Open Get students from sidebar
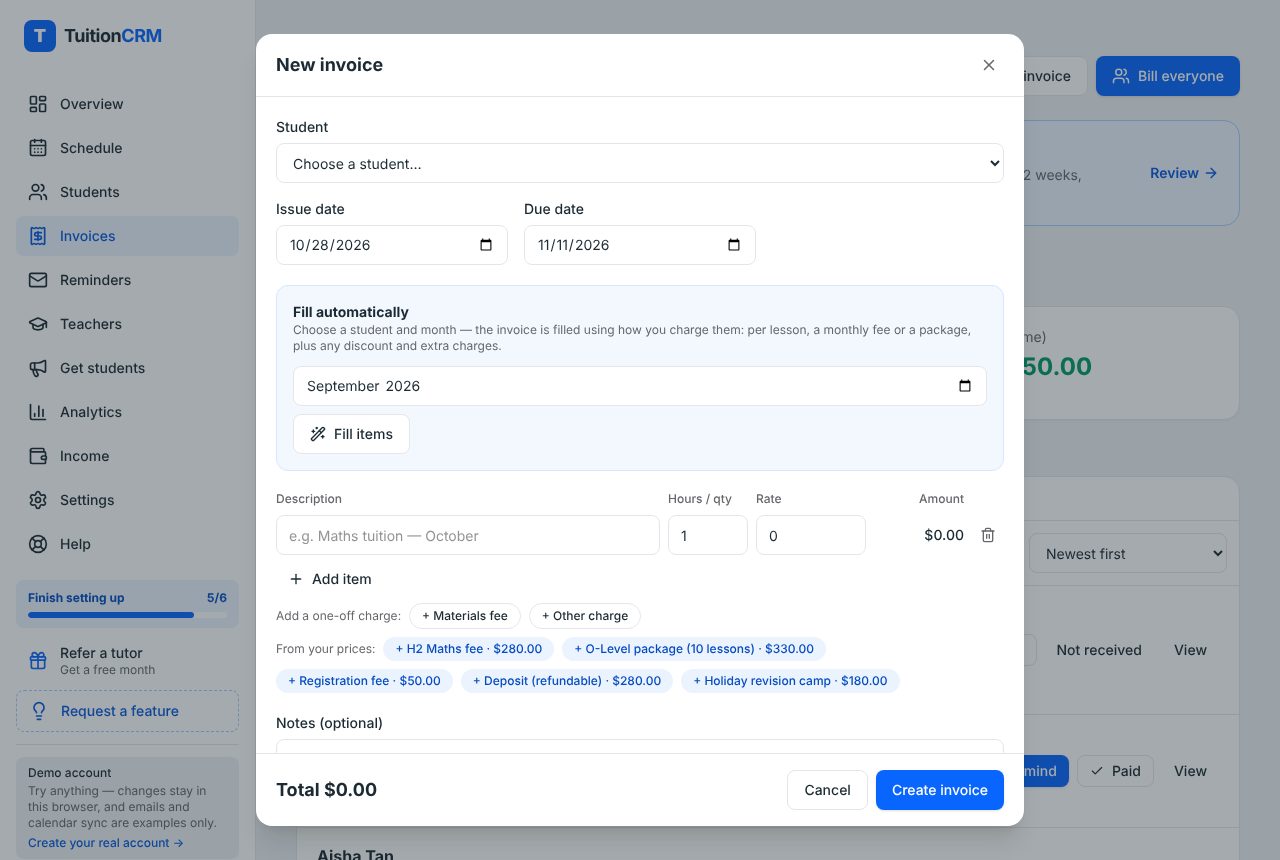 click(127, 368)
